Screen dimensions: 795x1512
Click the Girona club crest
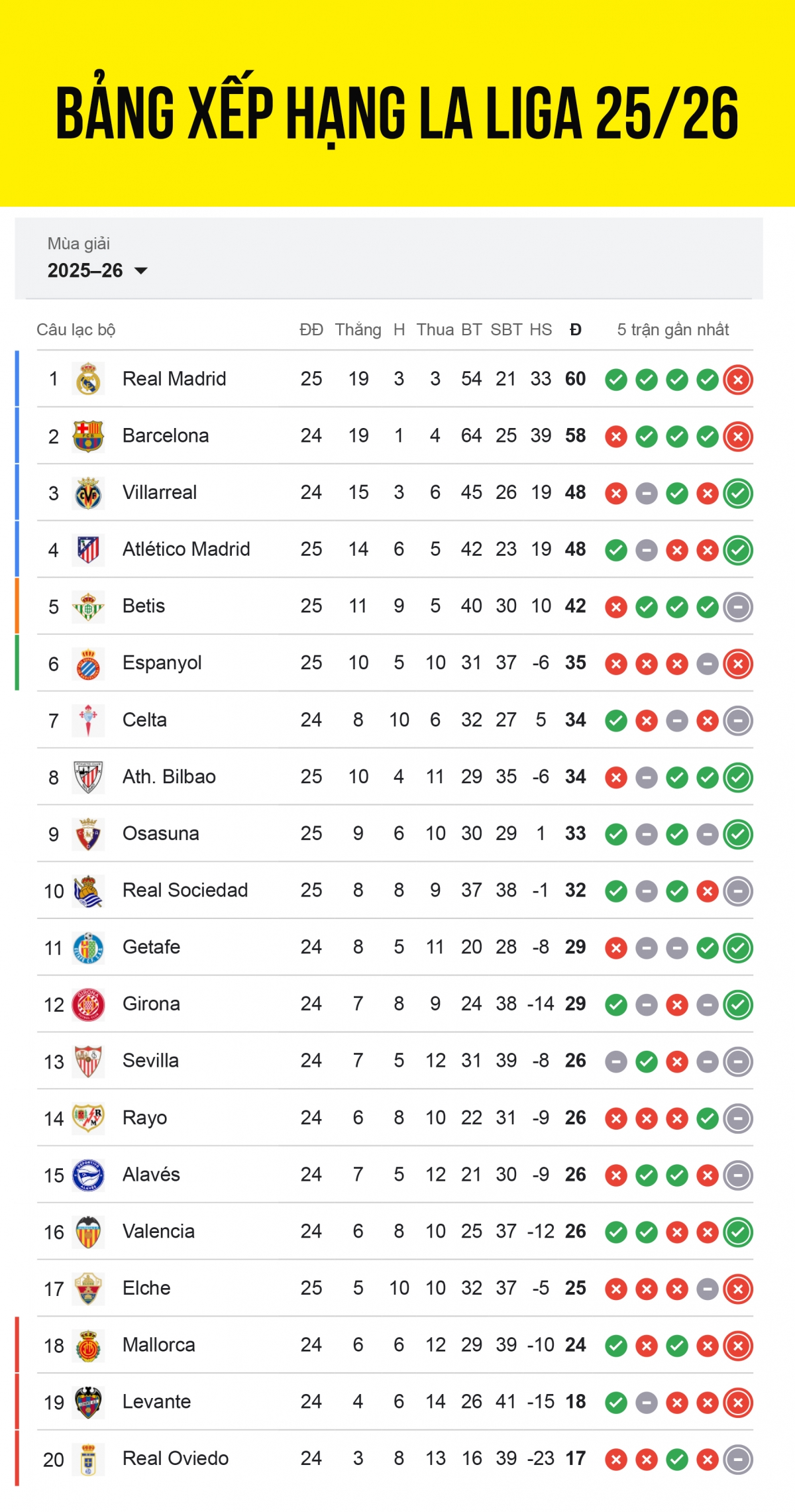88,1004
